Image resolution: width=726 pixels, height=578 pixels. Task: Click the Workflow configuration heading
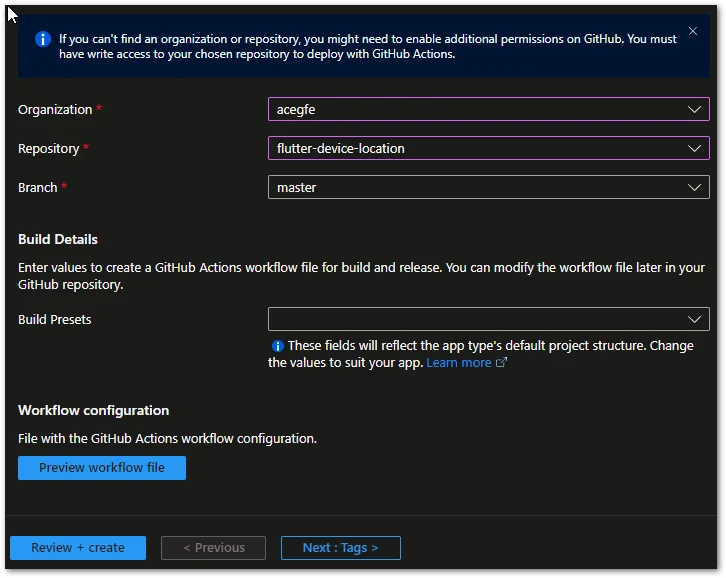tap(94, 410)
